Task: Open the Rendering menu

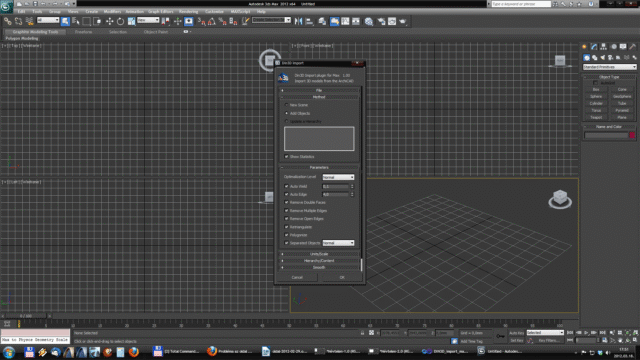Action: 189,12
